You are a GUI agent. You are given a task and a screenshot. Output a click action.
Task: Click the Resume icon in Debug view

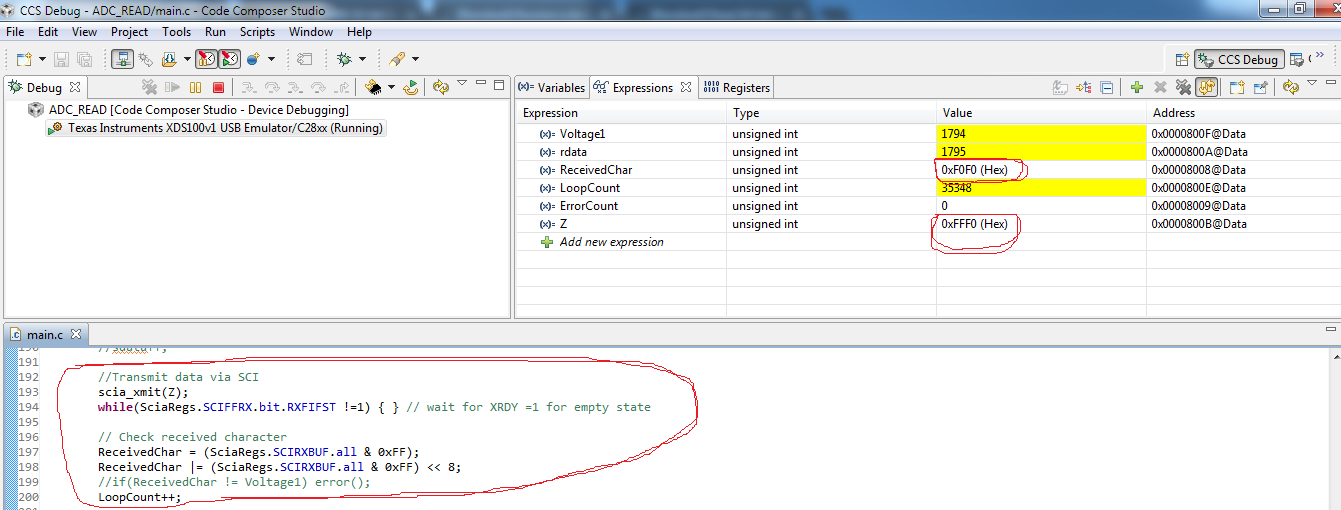click(x=172, y=87)
